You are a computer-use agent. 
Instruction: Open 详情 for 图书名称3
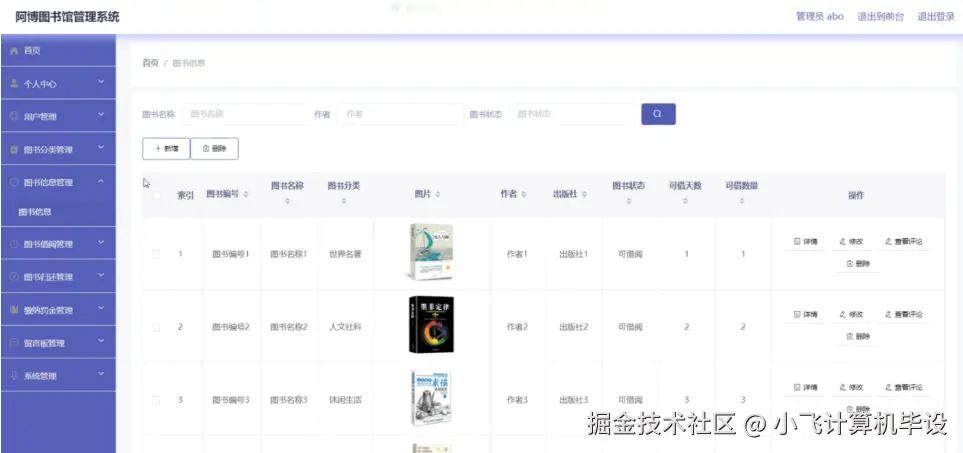[x=806, y=388]
